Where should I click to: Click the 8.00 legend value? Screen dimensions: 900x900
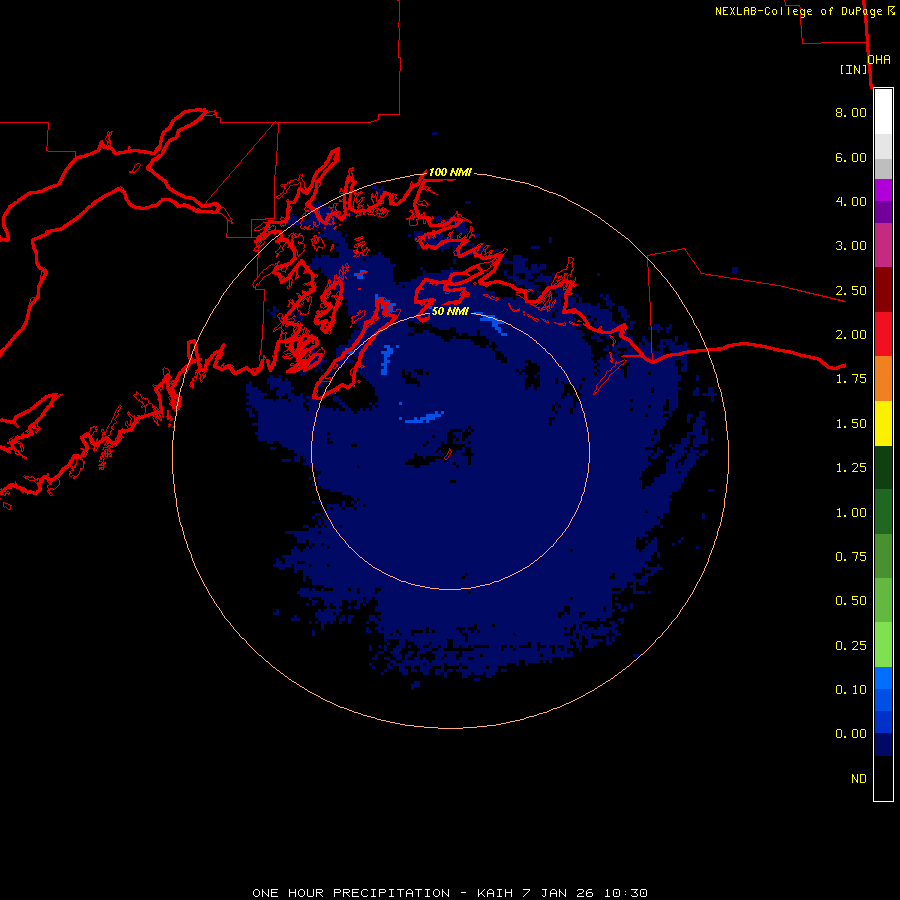pos(851,112)
